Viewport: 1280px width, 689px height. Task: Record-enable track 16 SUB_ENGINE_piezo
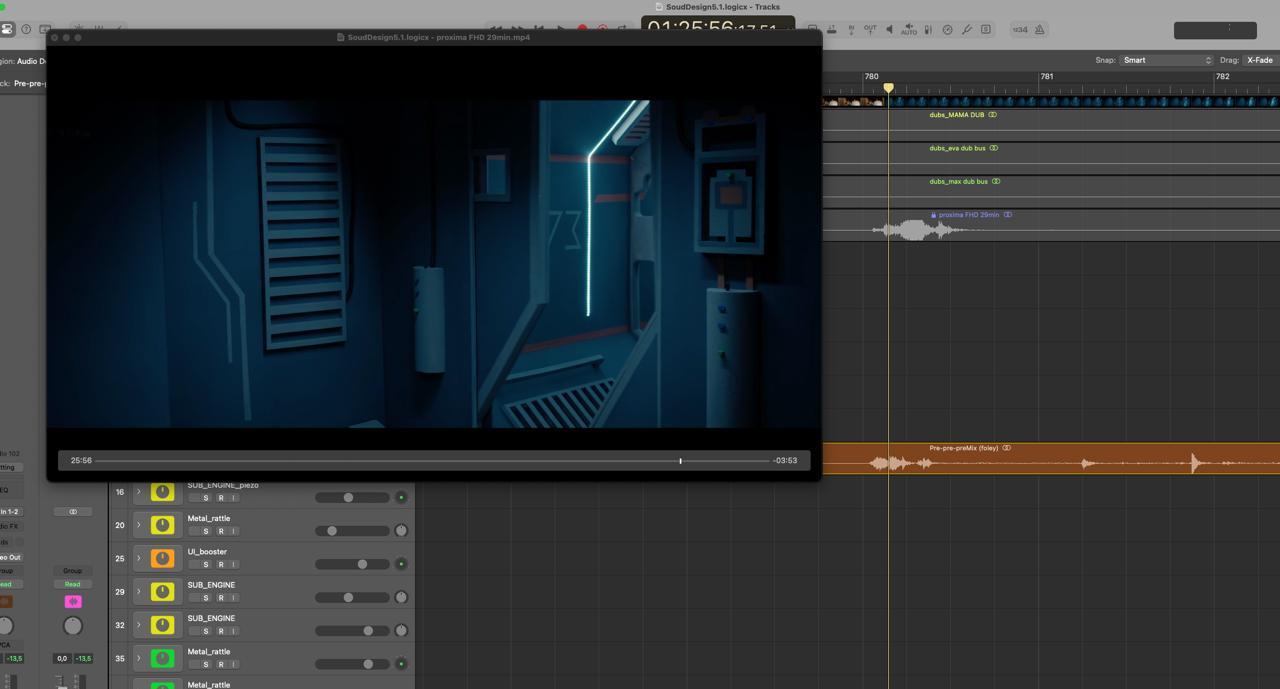220,498
